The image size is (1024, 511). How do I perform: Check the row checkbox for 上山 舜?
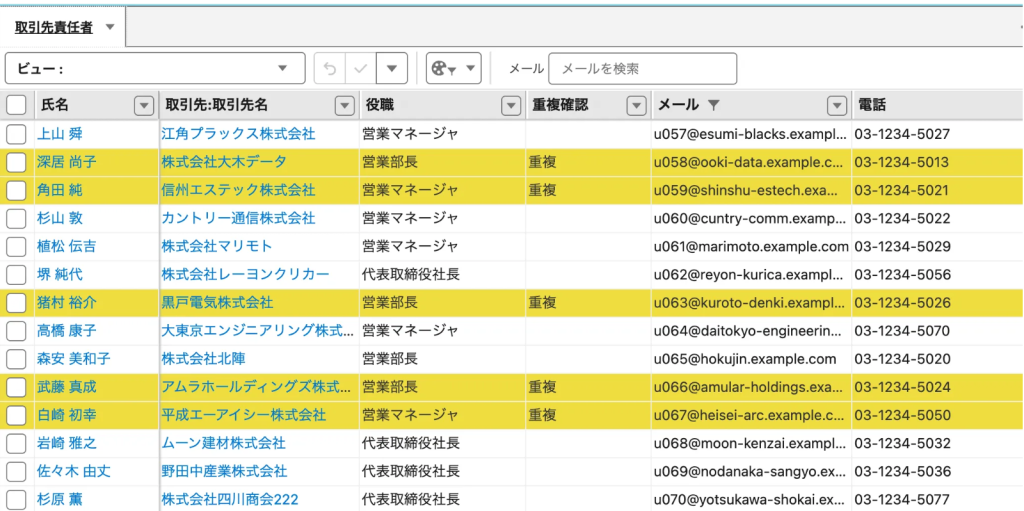(16, 135)
